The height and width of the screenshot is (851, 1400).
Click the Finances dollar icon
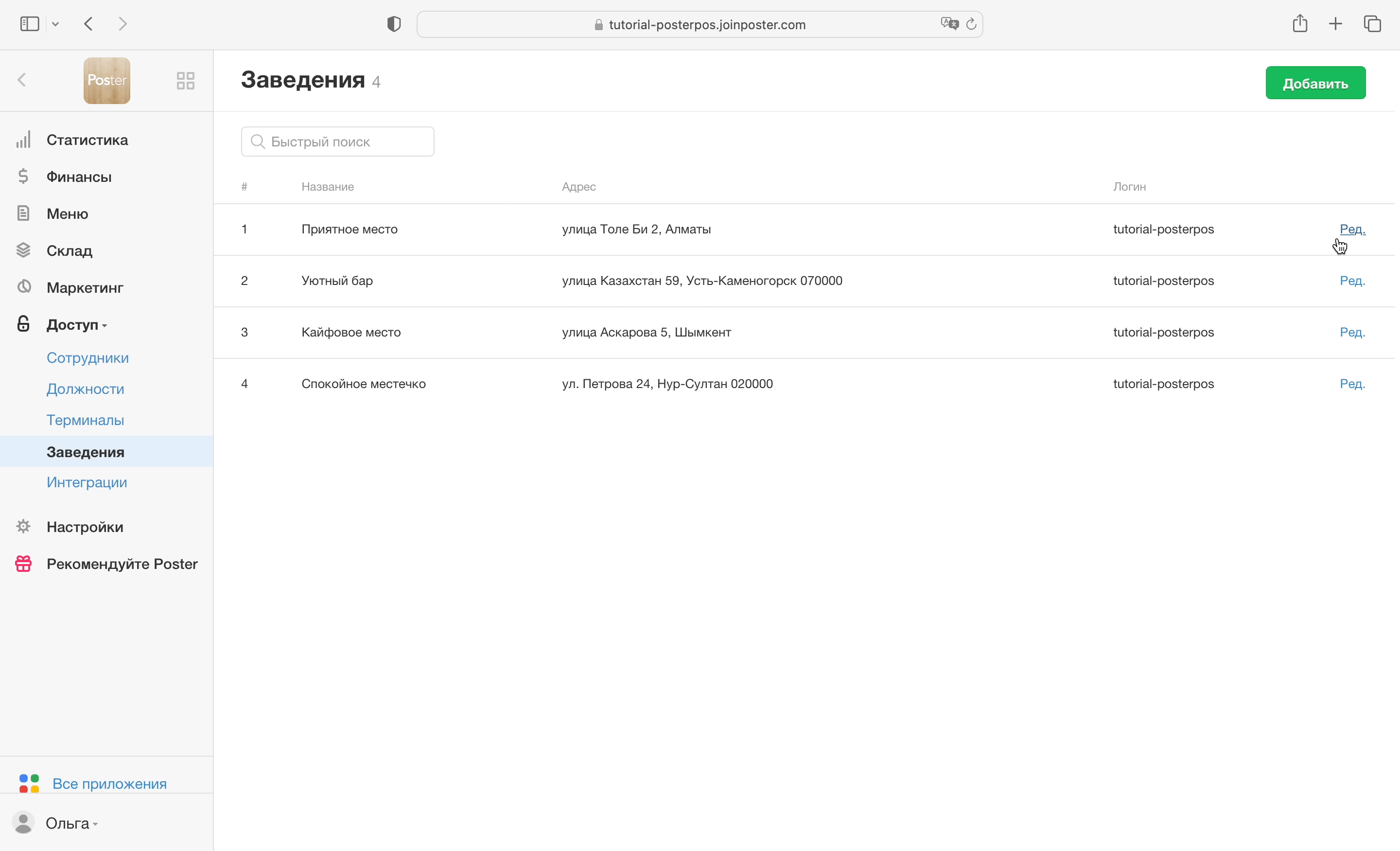coord(23,177)
